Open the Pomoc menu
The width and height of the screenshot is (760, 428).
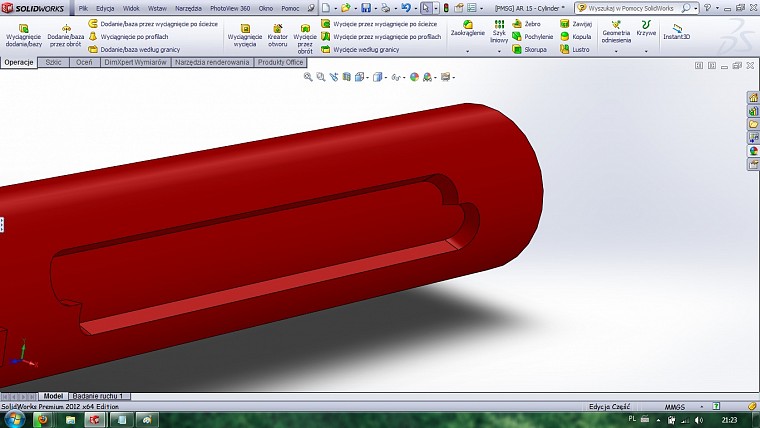pos(290,8)
